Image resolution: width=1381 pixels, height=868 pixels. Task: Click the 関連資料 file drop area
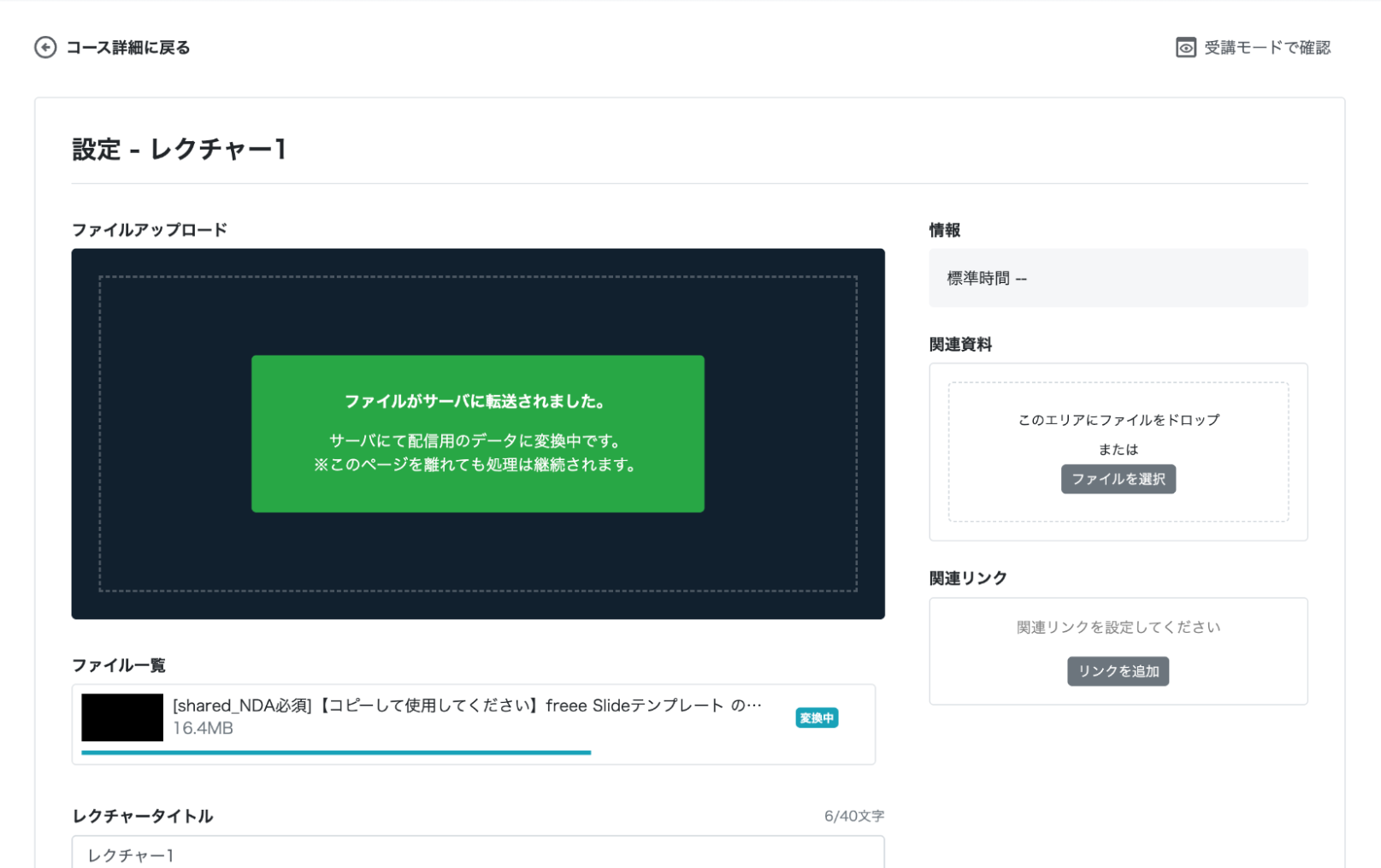click(1118, 452)
